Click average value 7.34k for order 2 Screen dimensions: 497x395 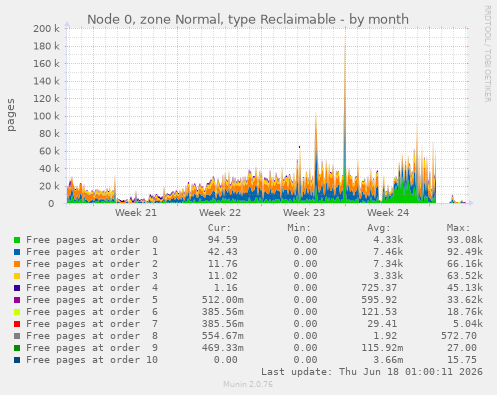click(388, 264)
